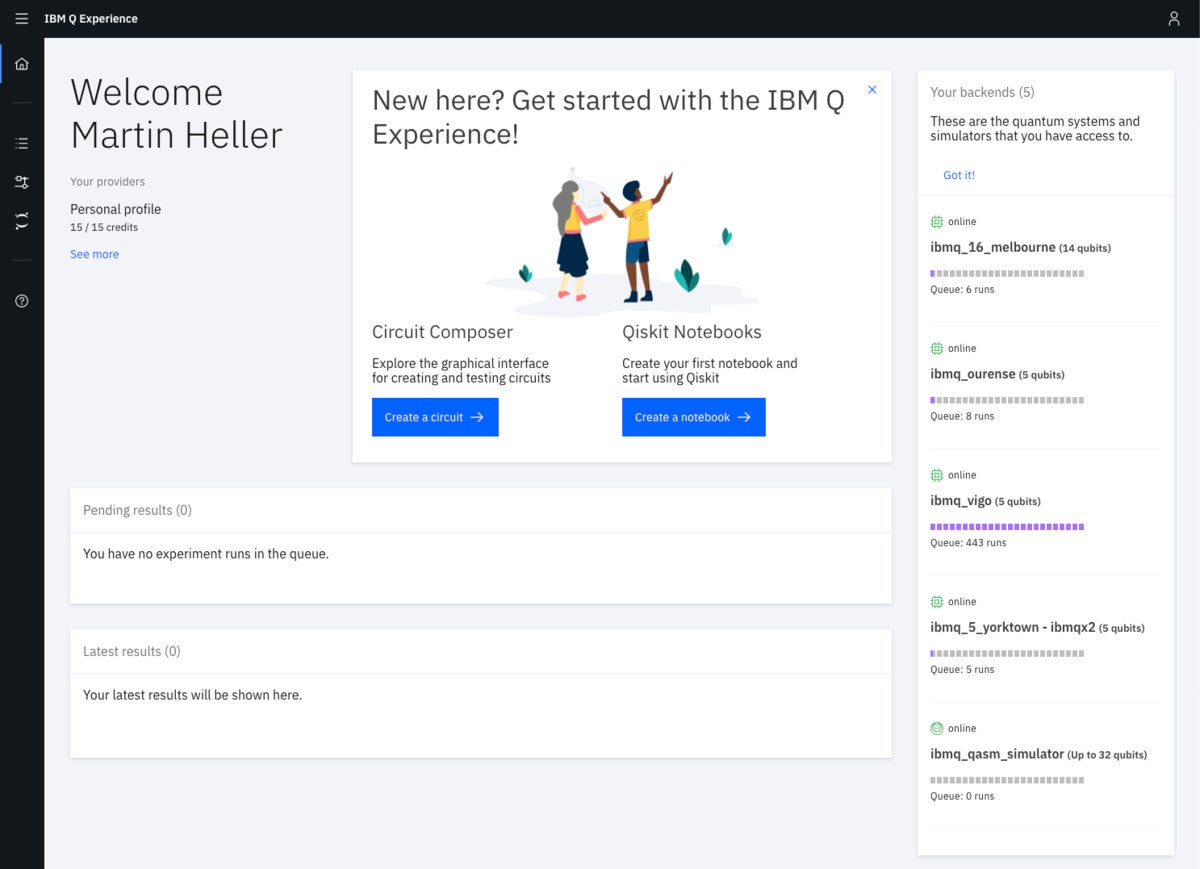The width and height of the screenshot is (1200, 869).
Task: Open the ibmq_ourense backend entry
Action: (972, 374)
